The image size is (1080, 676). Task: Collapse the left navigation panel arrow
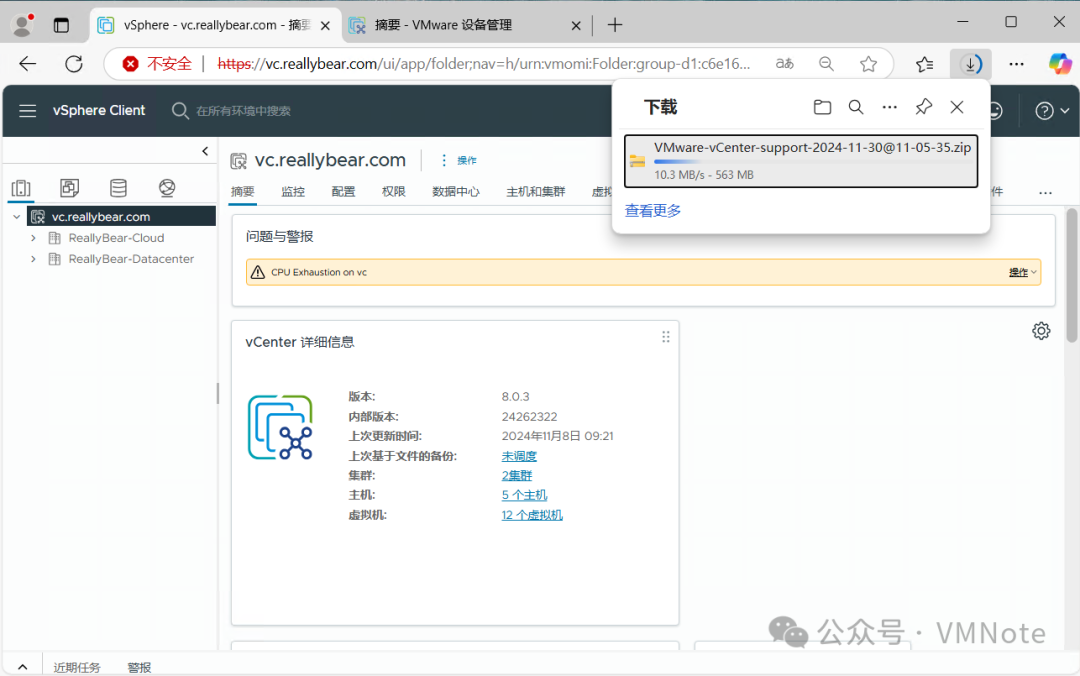point(205,151)
